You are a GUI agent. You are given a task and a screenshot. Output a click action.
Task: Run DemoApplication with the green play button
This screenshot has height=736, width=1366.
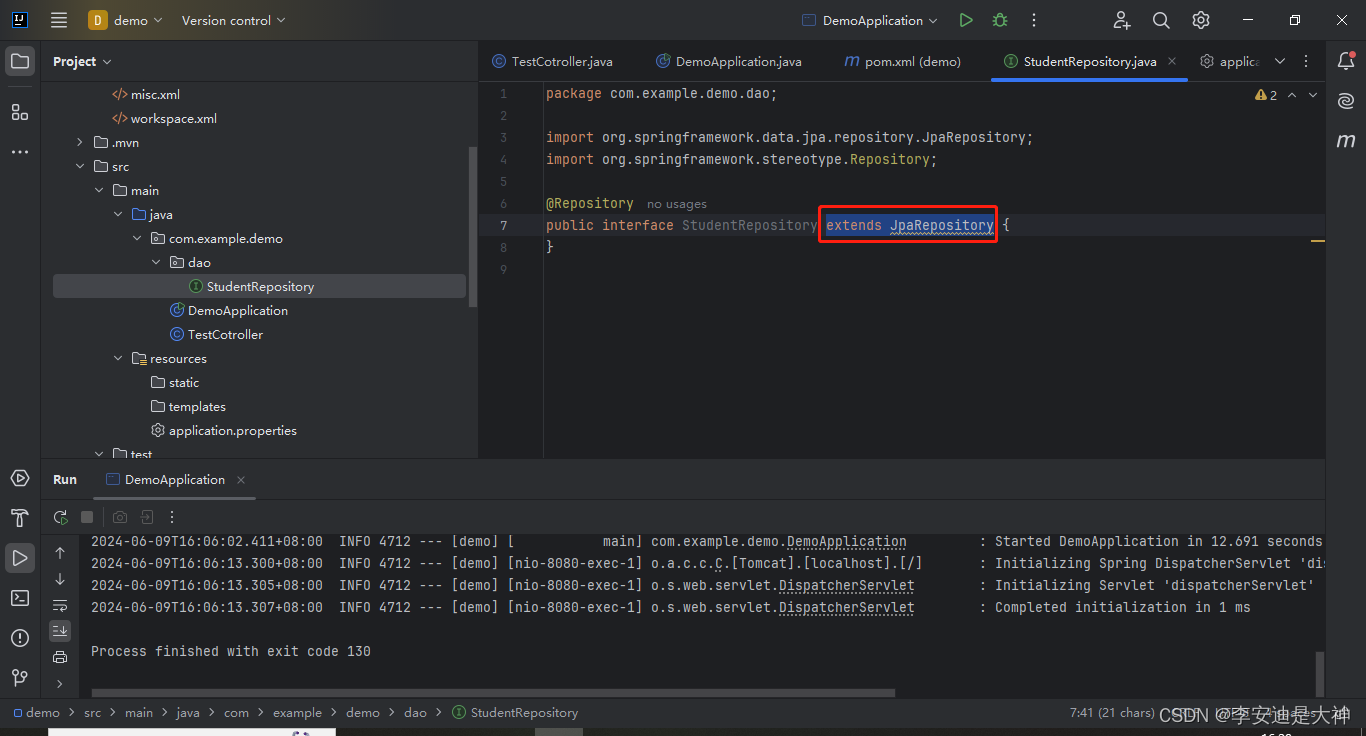tap(965, 20)
